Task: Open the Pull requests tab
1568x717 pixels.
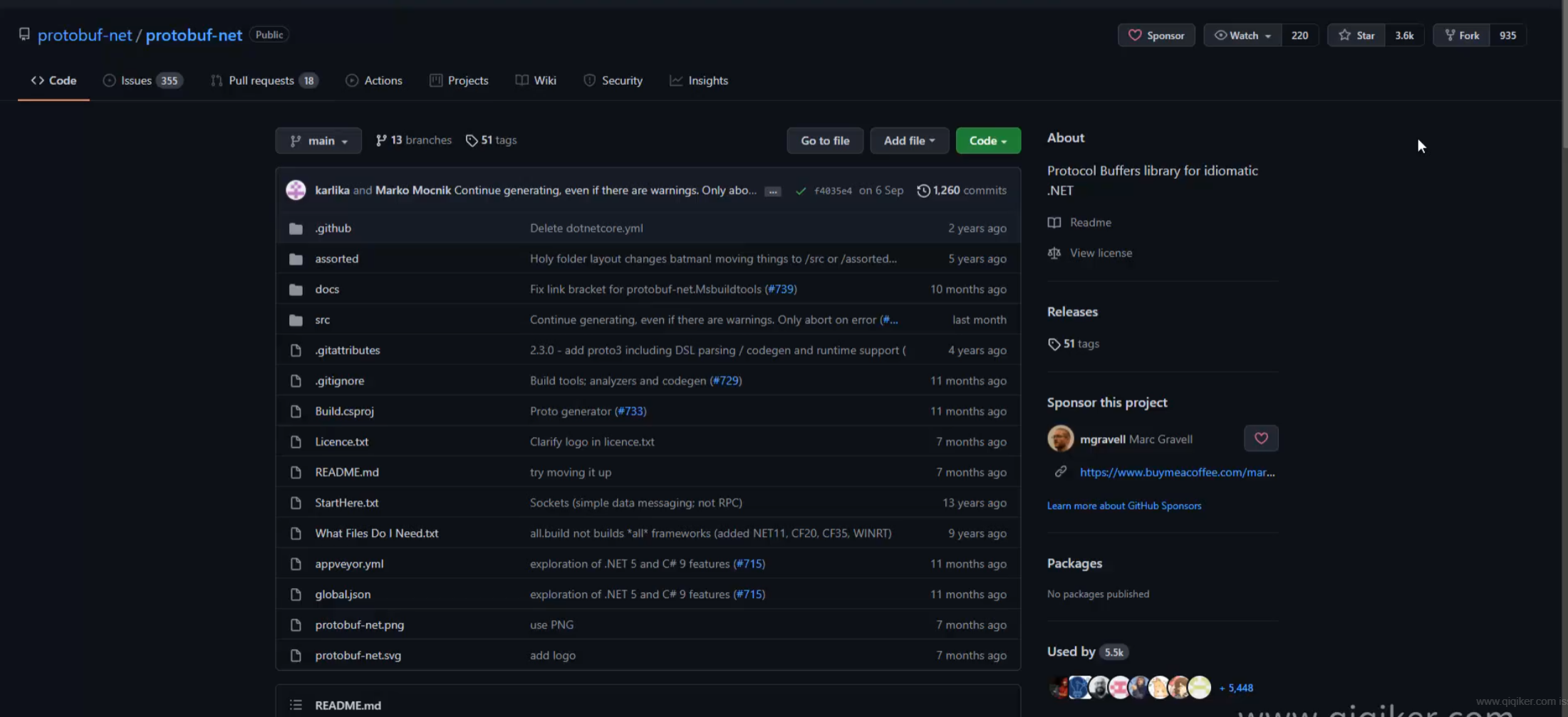Action: pos(264,80)
